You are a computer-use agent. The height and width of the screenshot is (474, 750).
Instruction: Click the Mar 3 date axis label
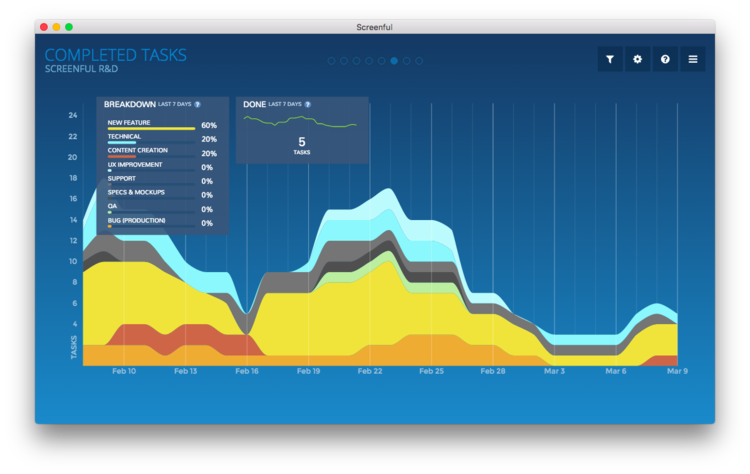click(x=554, y=371)
